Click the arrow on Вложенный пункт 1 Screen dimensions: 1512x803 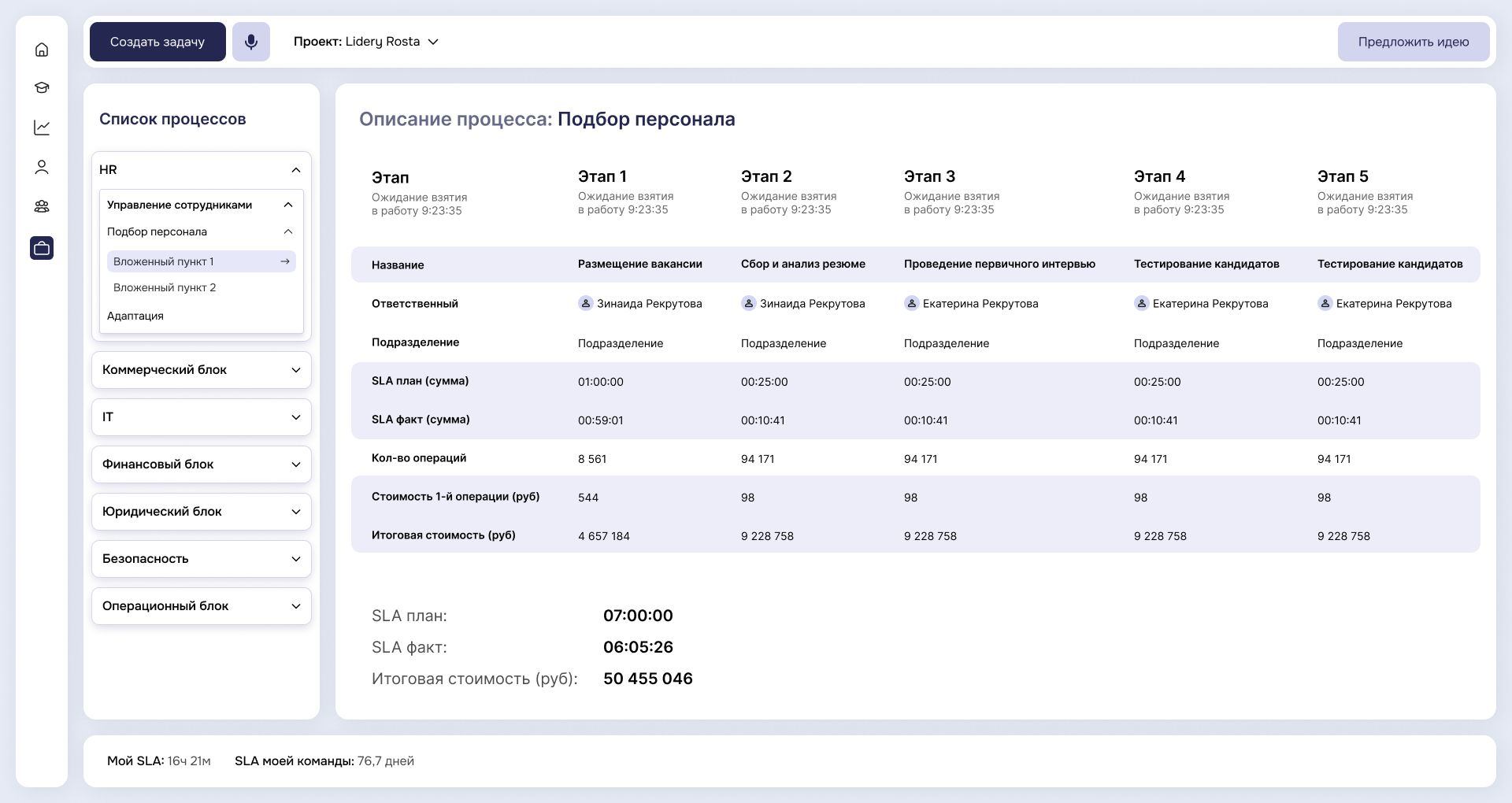click(x=285, y=261)
